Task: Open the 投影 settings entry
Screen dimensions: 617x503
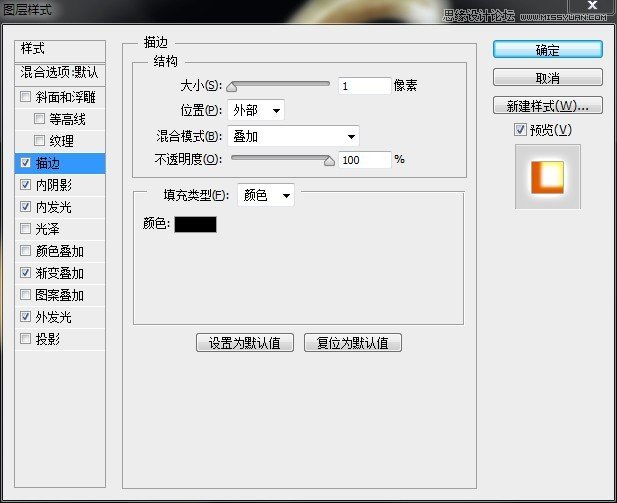Action: pyautogui.click(x=48, y=339)
